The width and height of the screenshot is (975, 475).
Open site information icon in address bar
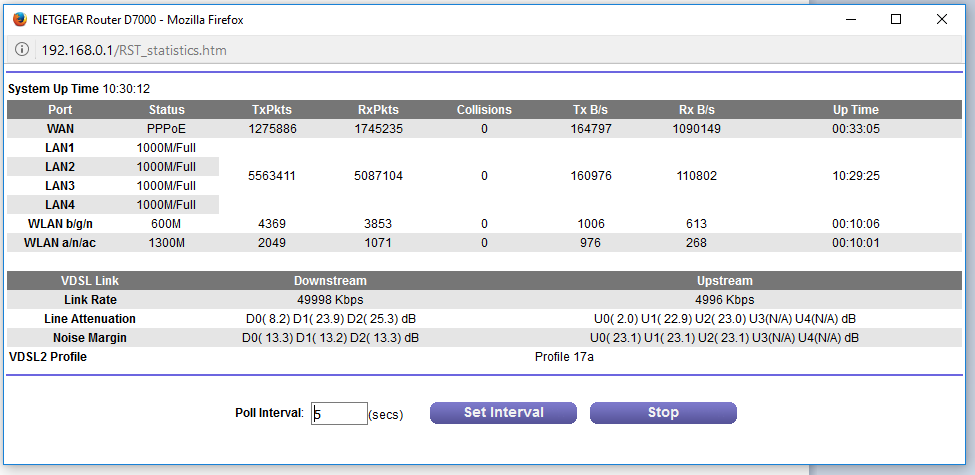22,50
